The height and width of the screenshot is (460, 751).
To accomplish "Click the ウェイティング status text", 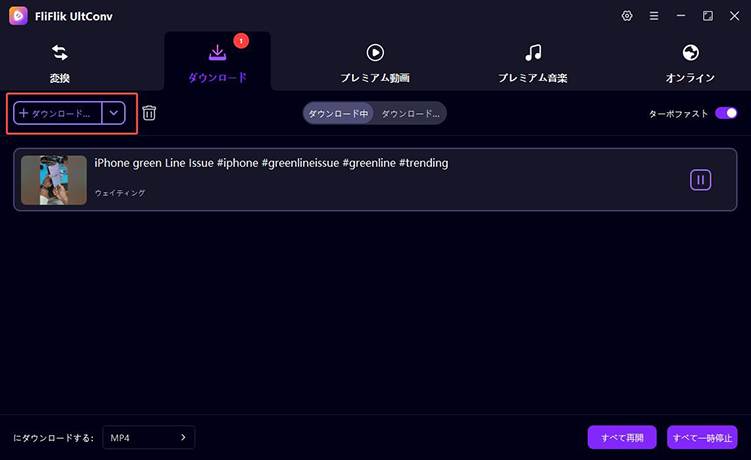I will click(120, 193).
